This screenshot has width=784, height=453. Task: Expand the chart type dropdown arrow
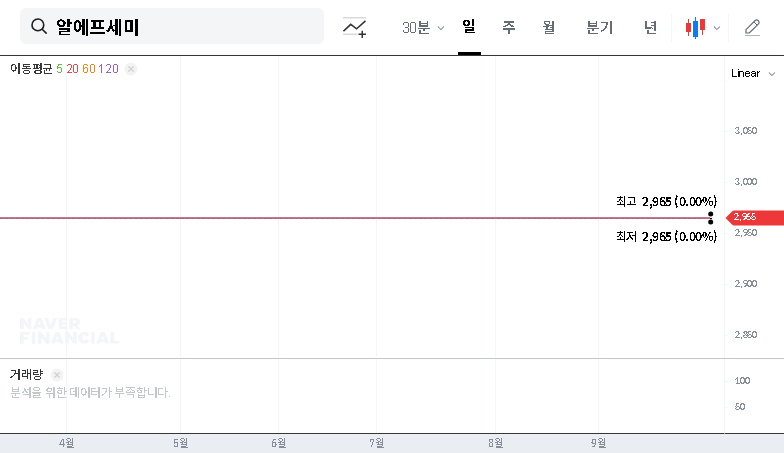(x=717, y=28)
